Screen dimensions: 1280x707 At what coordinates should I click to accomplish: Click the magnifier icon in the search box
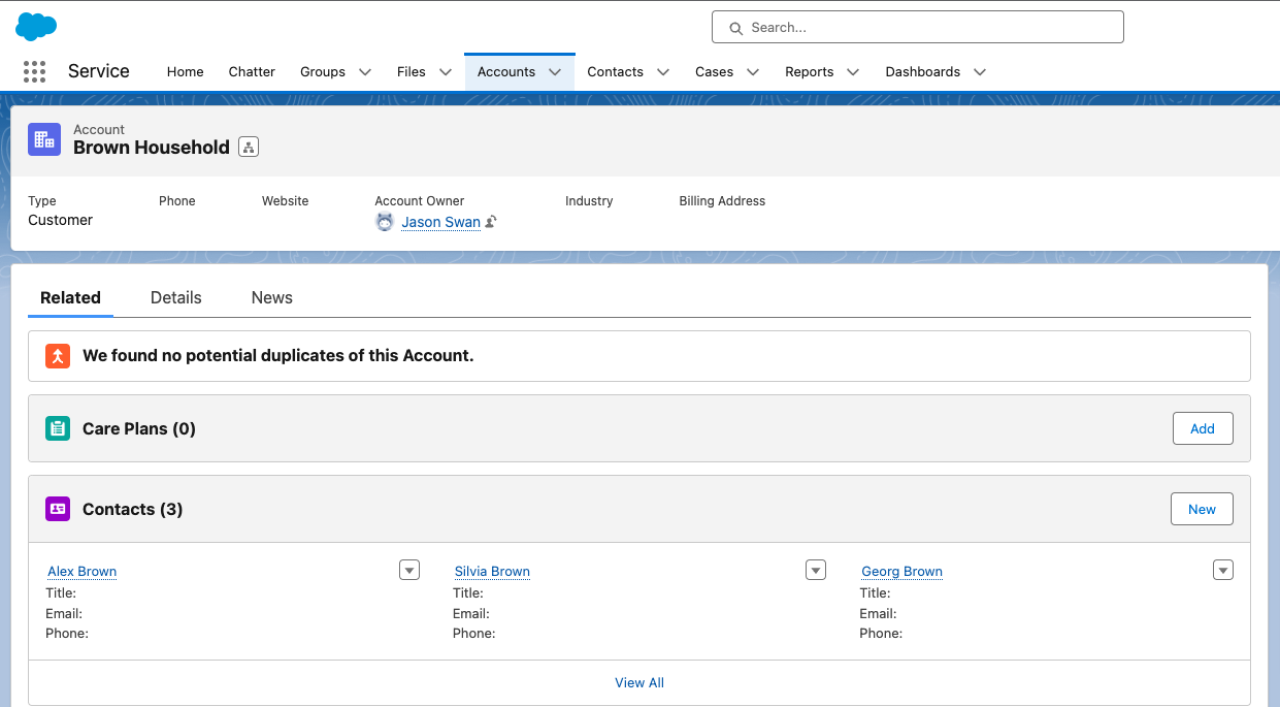(x=736, y=28)
